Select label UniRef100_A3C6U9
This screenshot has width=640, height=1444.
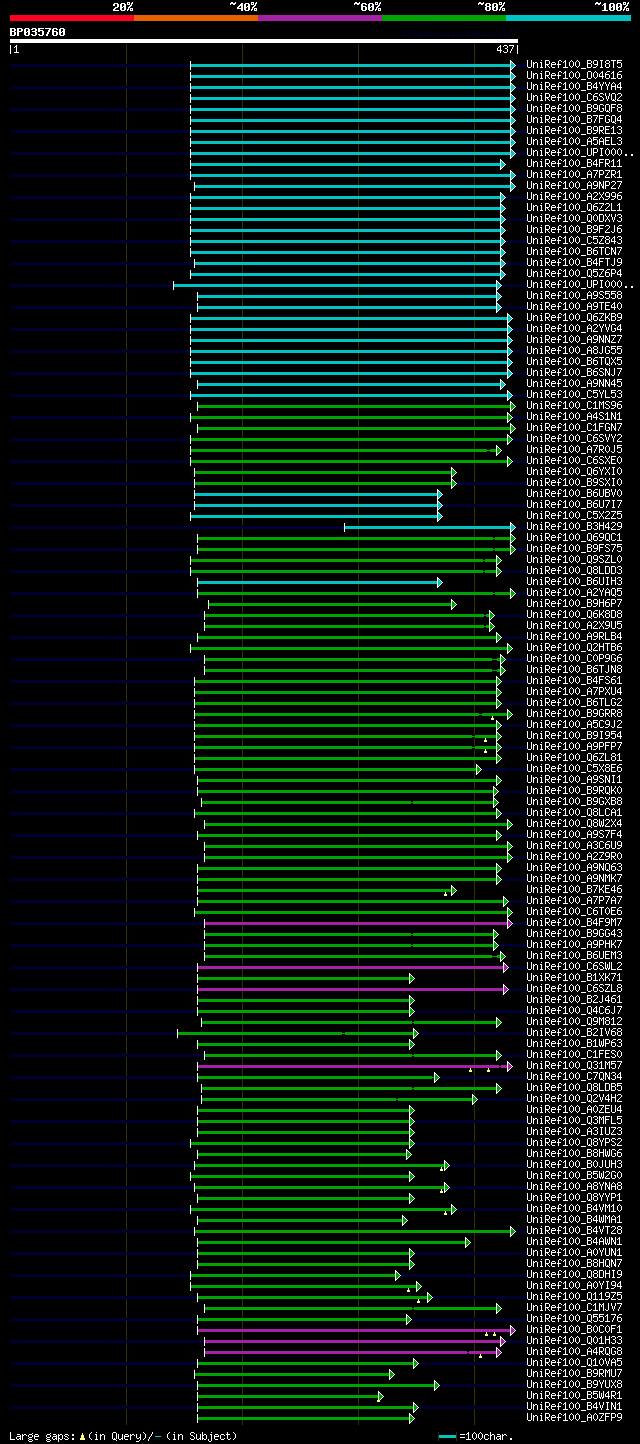[574, 845]
